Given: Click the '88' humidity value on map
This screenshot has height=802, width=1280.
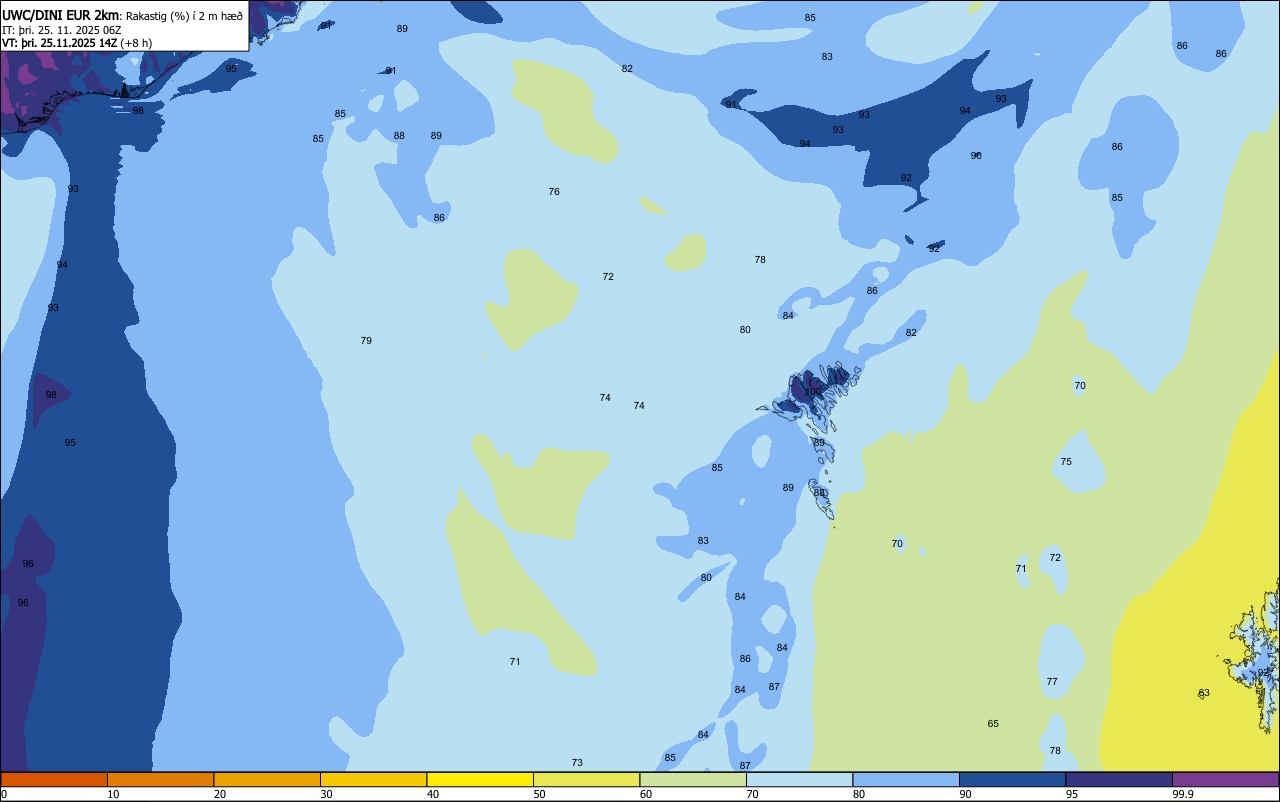Looking at the screenshot, I should pos(399,136).
